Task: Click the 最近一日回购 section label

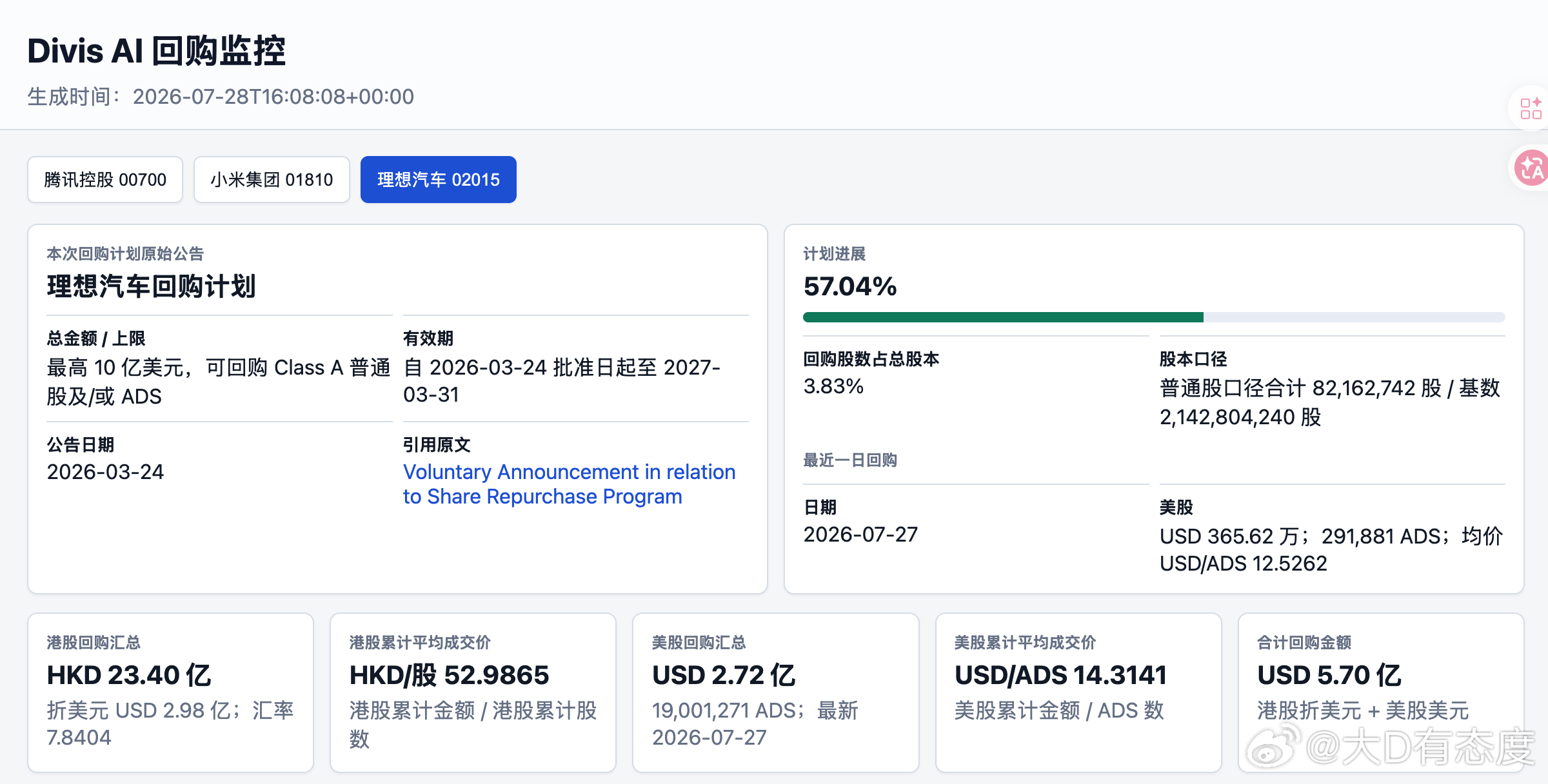Action: (850, 460)
